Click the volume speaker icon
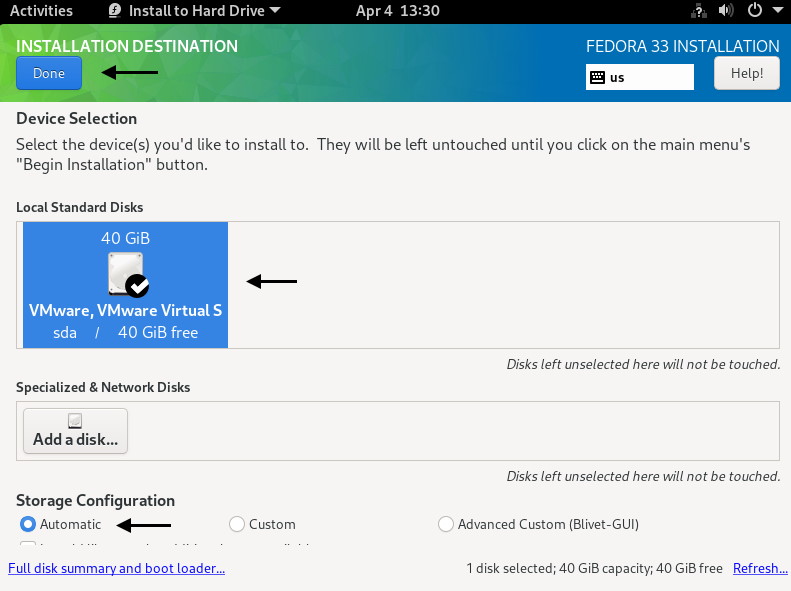 coord(725,10)
